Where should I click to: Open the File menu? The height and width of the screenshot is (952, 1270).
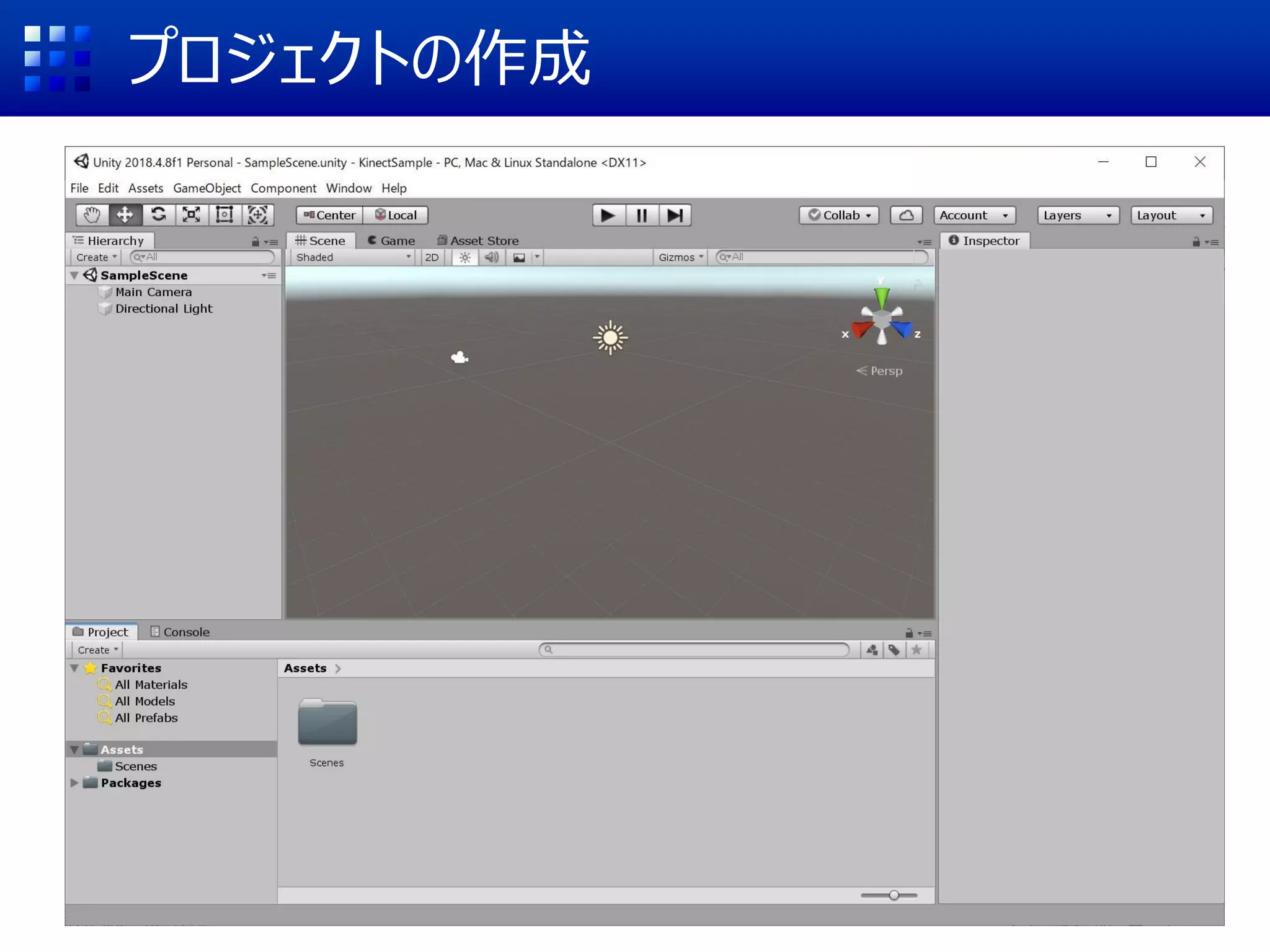(79, 188)
